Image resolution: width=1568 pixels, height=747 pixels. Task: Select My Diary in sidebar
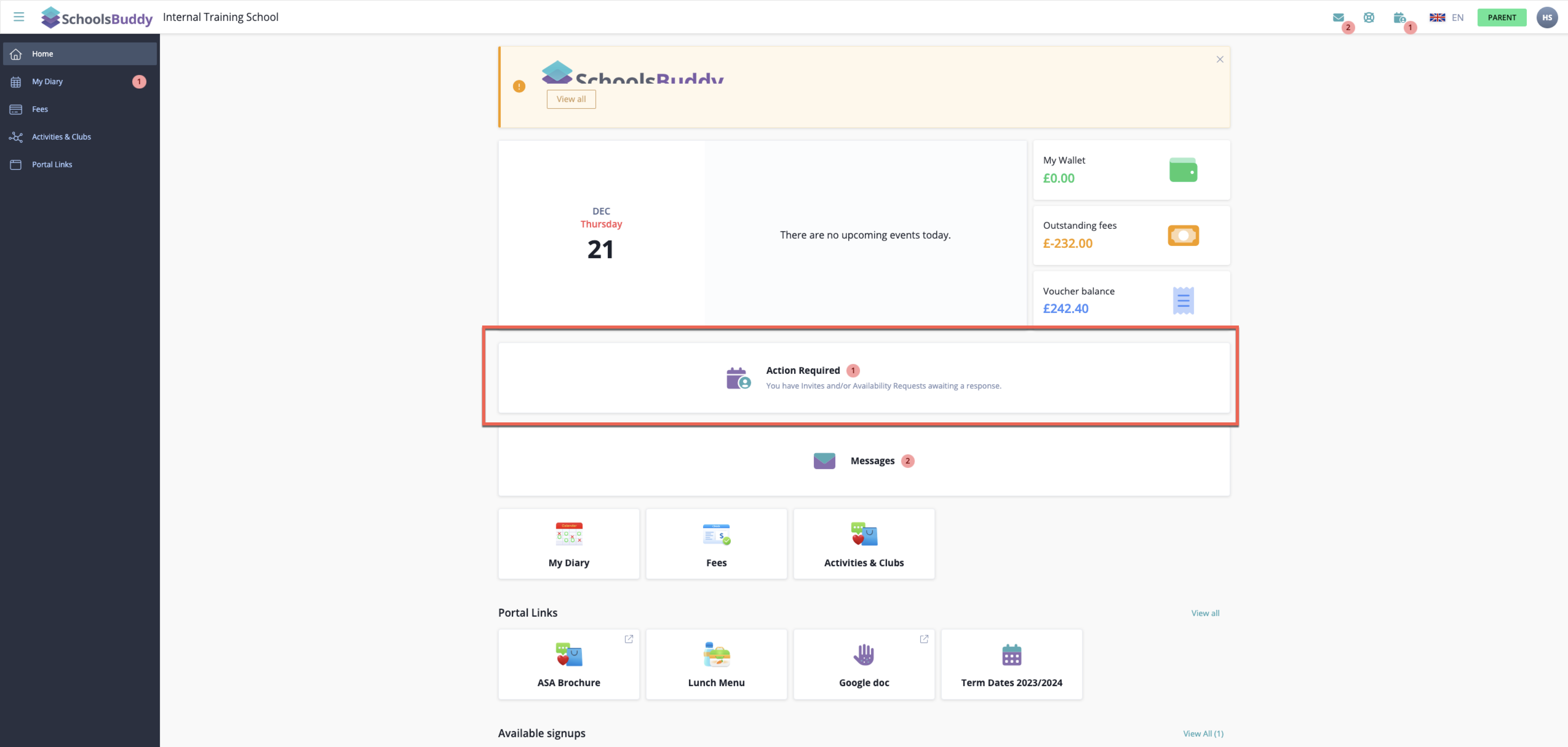pos(47,81)
